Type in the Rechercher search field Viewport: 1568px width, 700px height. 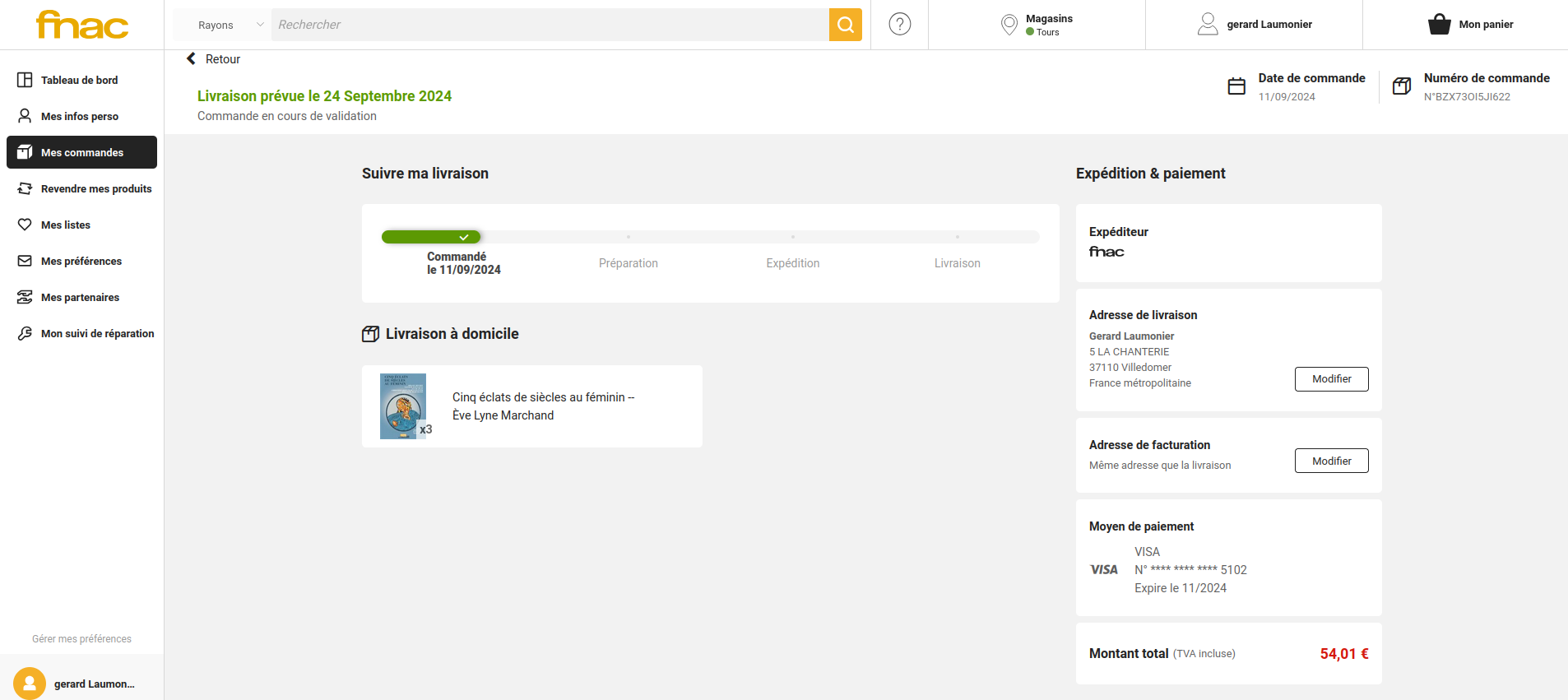(550, 25)
